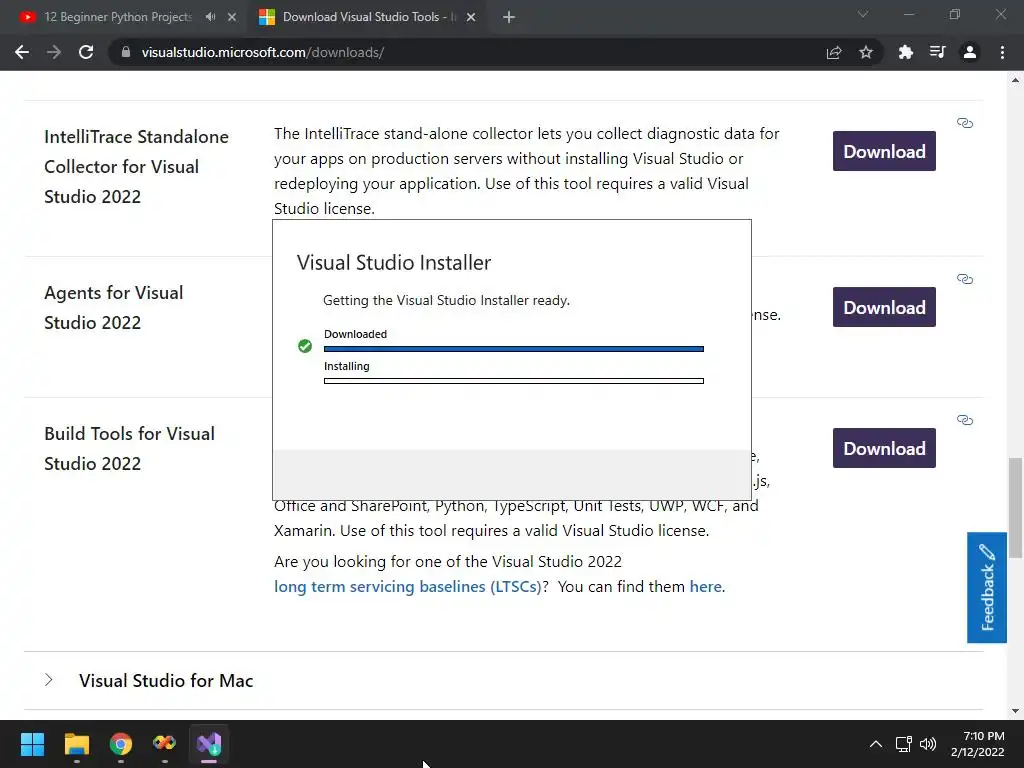The height and width of the screenshot is (768, 1024).
Task: Click 'Getting the Visual Studio Installer ready.' text
Action: 447,300
